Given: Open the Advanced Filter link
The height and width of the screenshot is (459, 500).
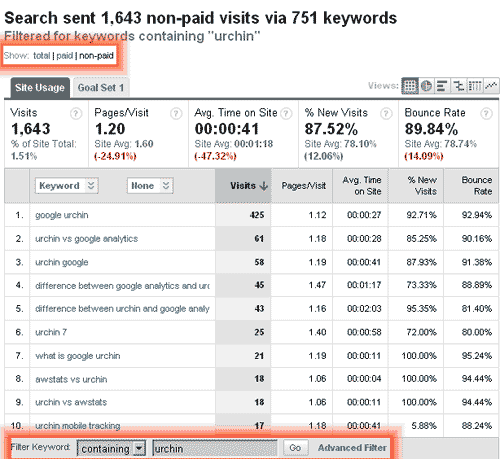Looking at the screenshot, I should point(352,448).
